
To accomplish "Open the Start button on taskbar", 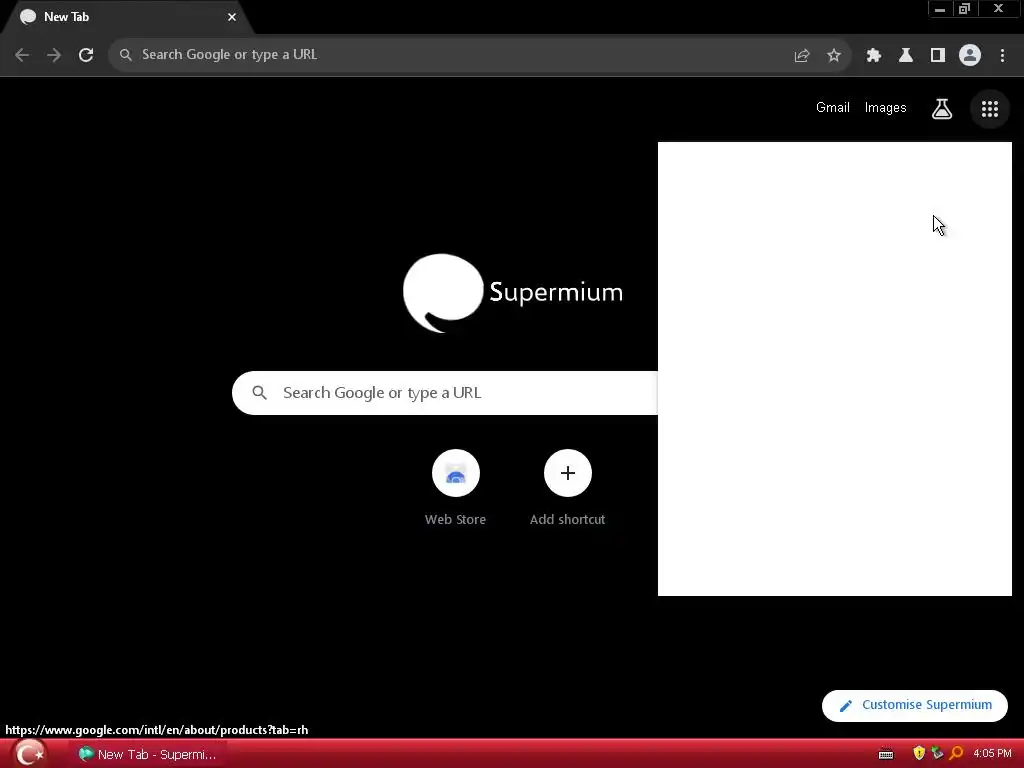I will point(29,754).
